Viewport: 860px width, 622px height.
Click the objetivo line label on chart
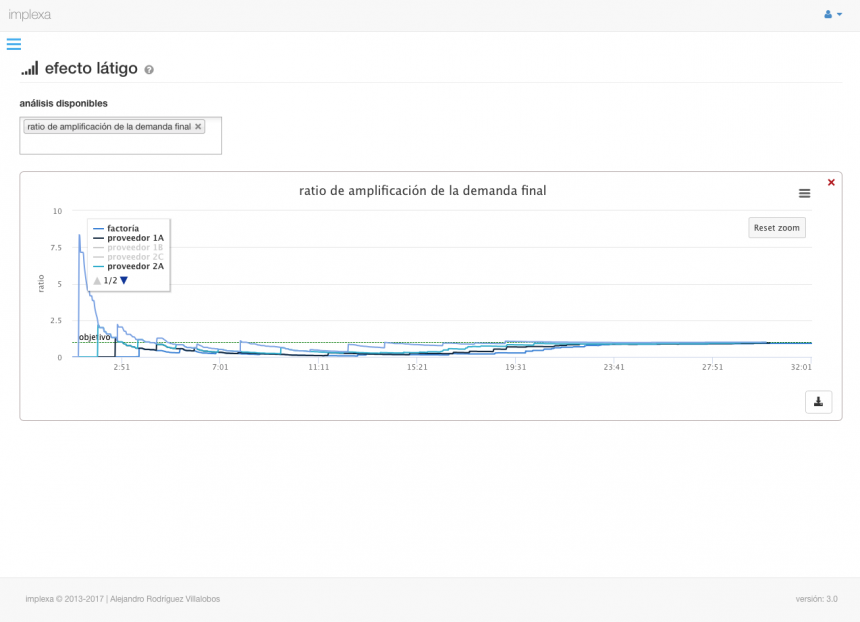pyautogui.click(x=94, y=337)
